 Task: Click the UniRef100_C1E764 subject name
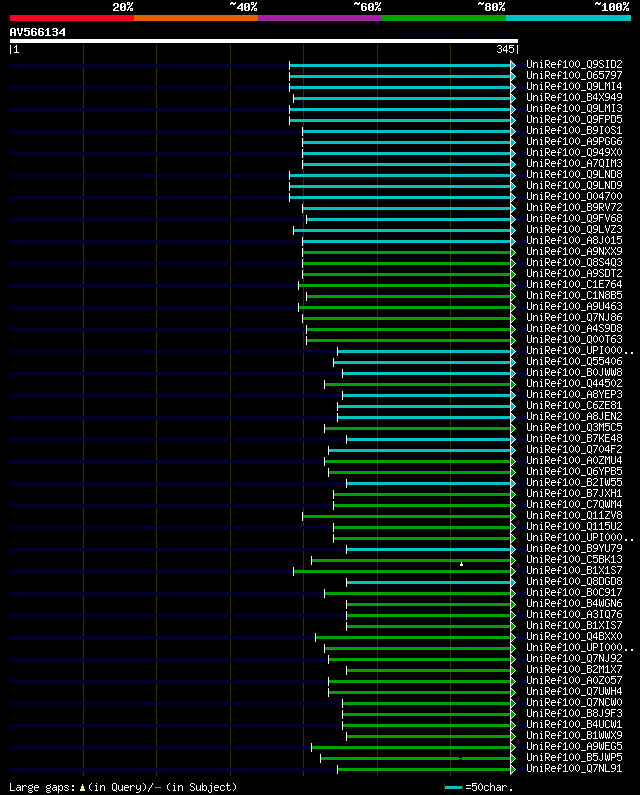[574, 284]
